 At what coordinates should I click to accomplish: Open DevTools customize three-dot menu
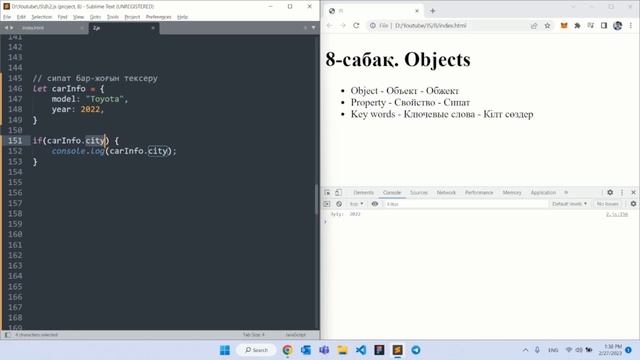tap(622, 192)
